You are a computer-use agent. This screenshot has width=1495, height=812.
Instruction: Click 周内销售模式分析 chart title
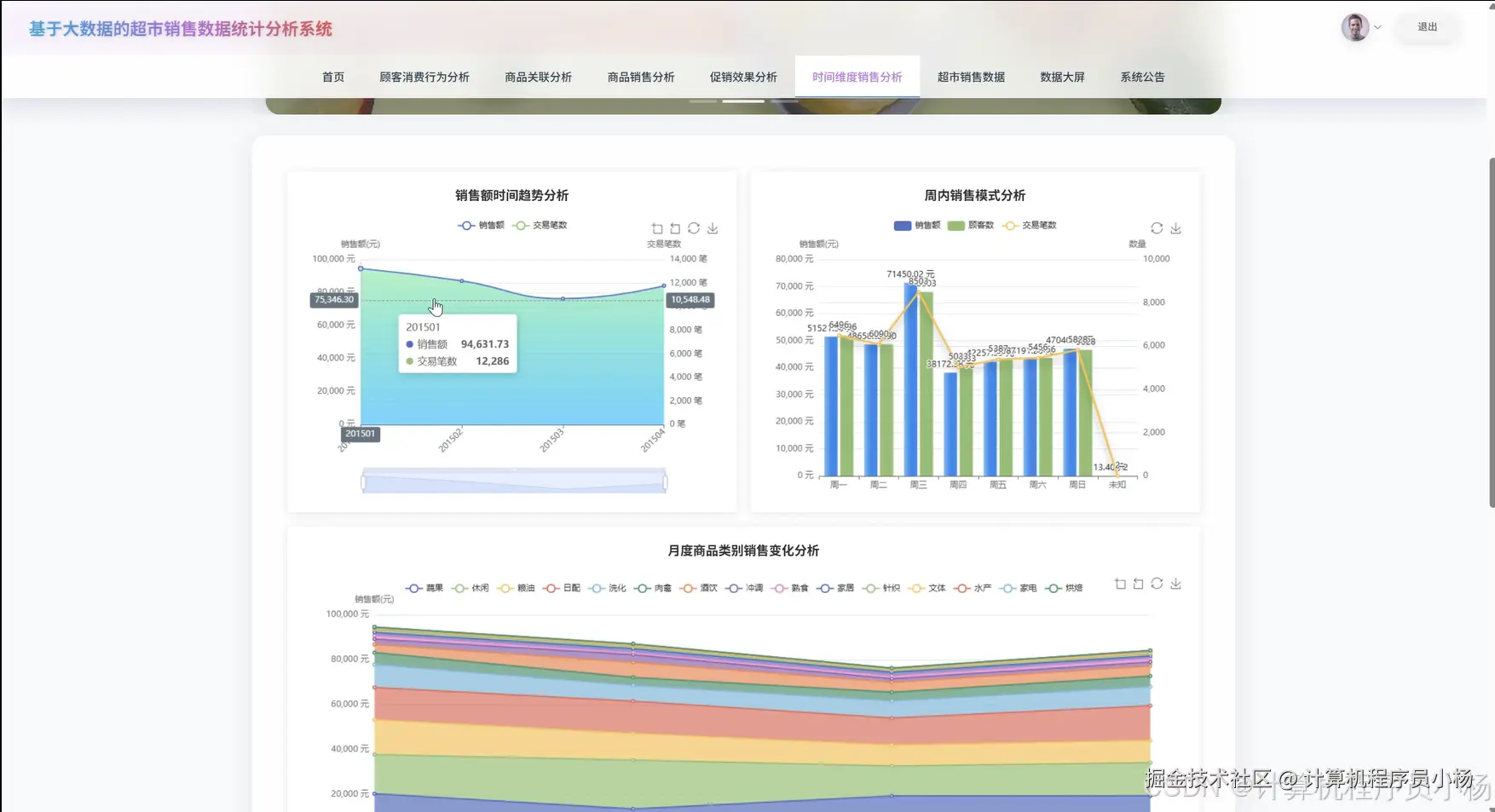tap(975, 195)
